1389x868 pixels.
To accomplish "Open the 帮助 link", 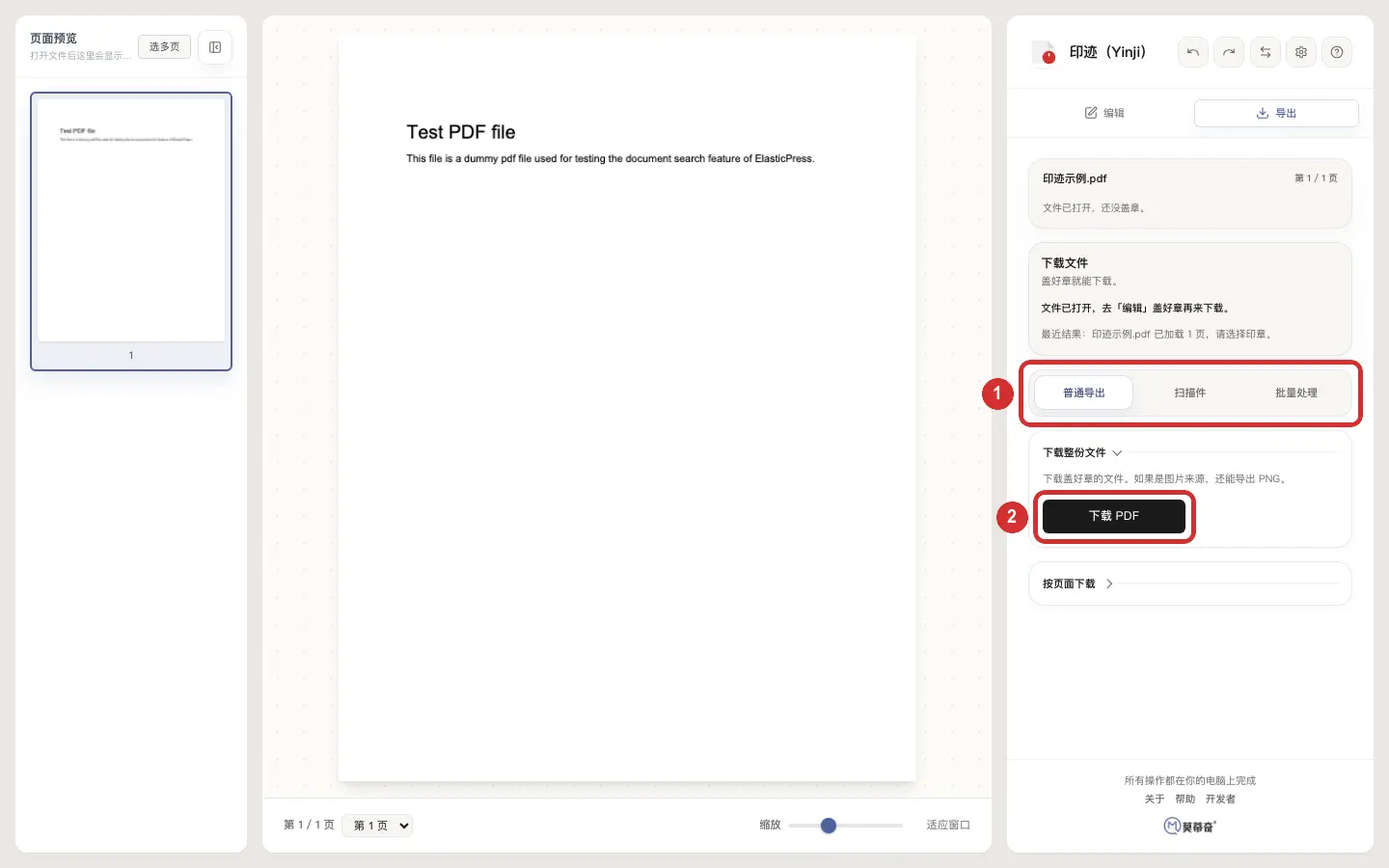I will [1185, 799].
